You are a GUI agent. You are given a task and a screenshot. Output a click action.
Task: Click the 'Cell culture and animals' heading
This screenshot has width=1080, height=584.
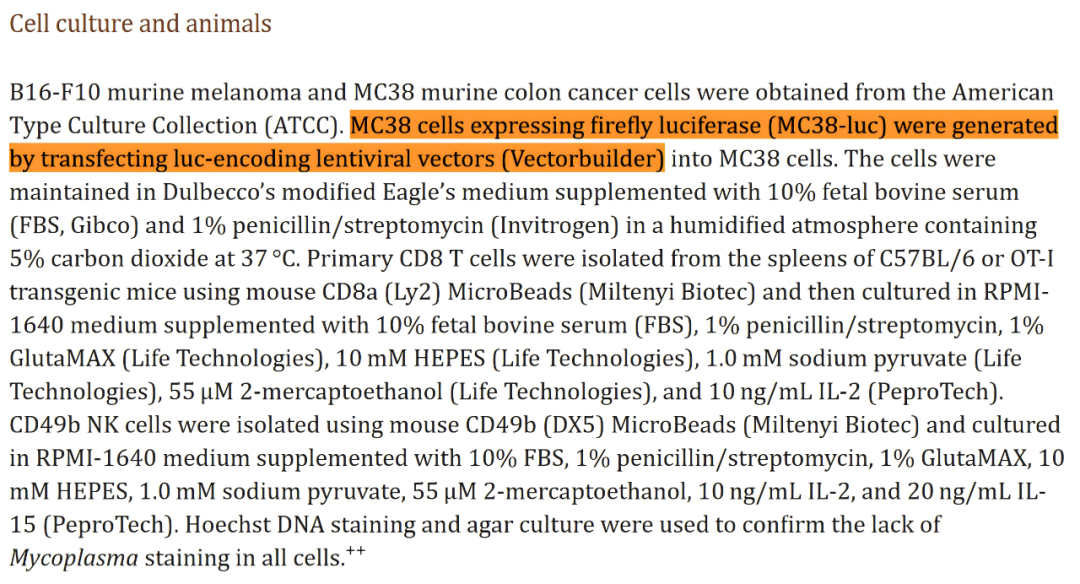(x=141, y=24)
